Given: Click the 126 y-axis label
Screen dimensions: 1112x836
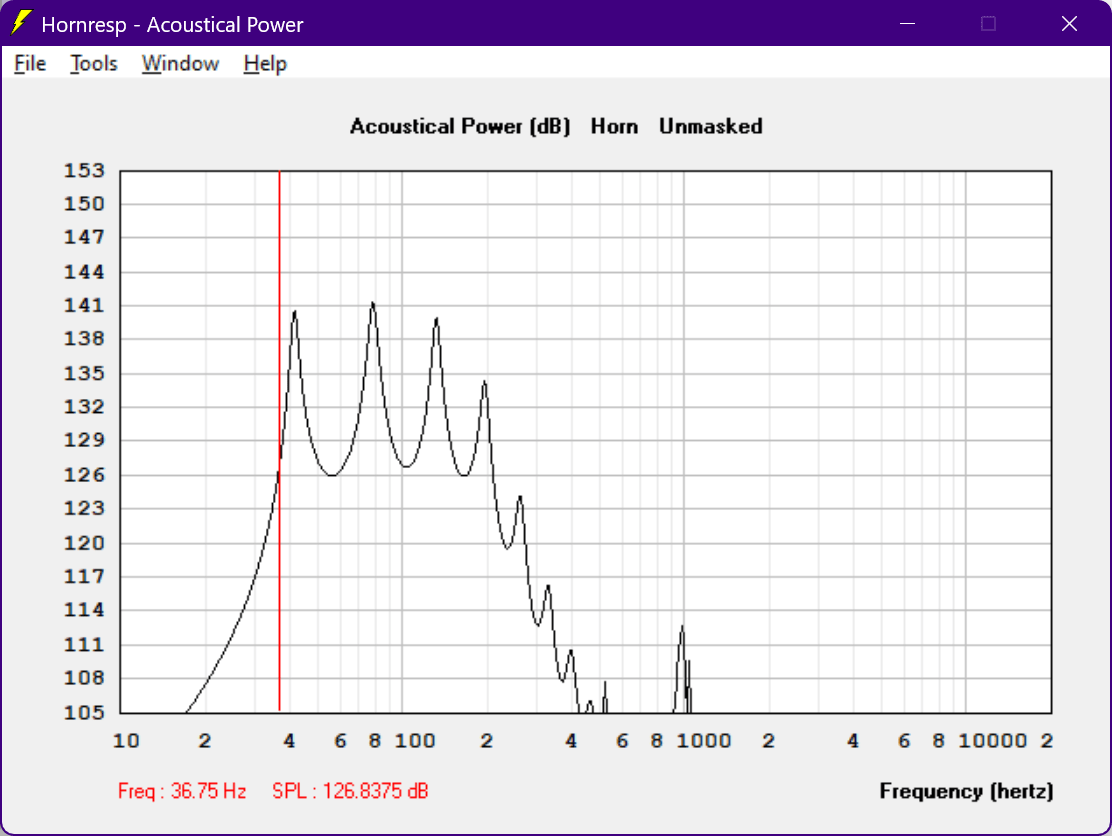Looking at the screenshot, I should 84,474.
